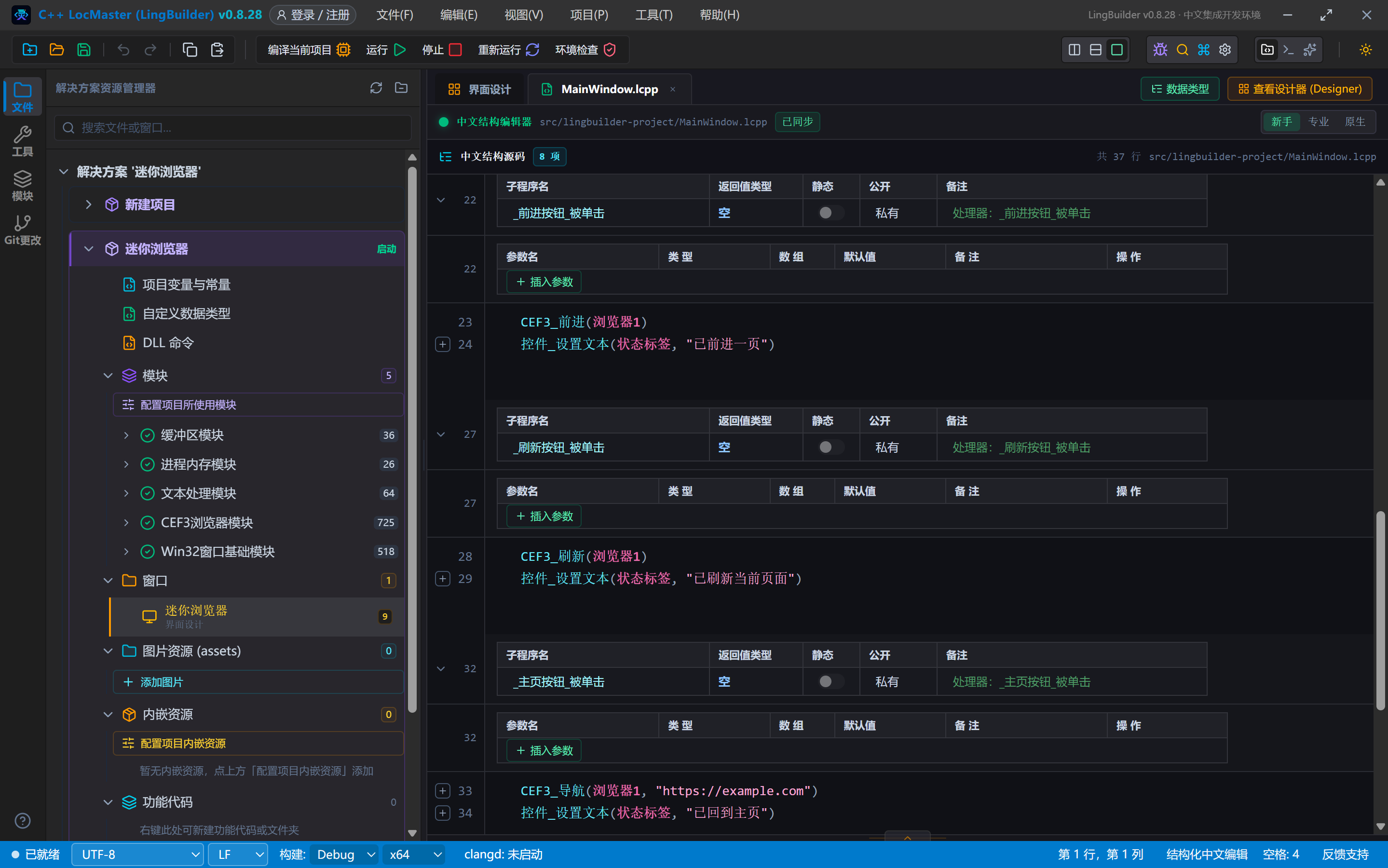
Task: Open the x64 architecture dropdown
Action: 414,854
